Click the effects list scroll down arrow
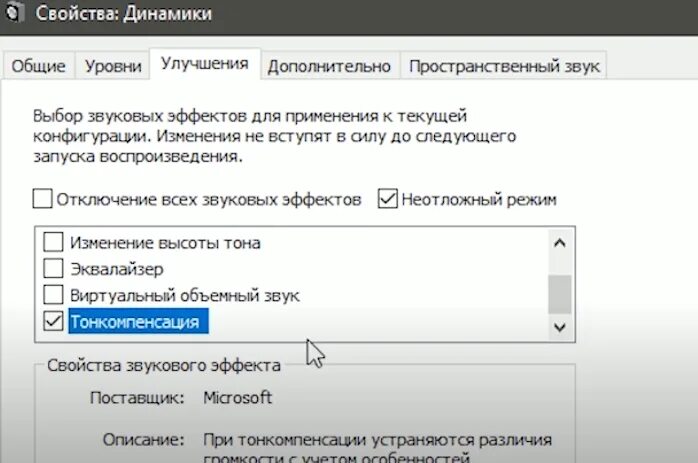 [560, 327]
